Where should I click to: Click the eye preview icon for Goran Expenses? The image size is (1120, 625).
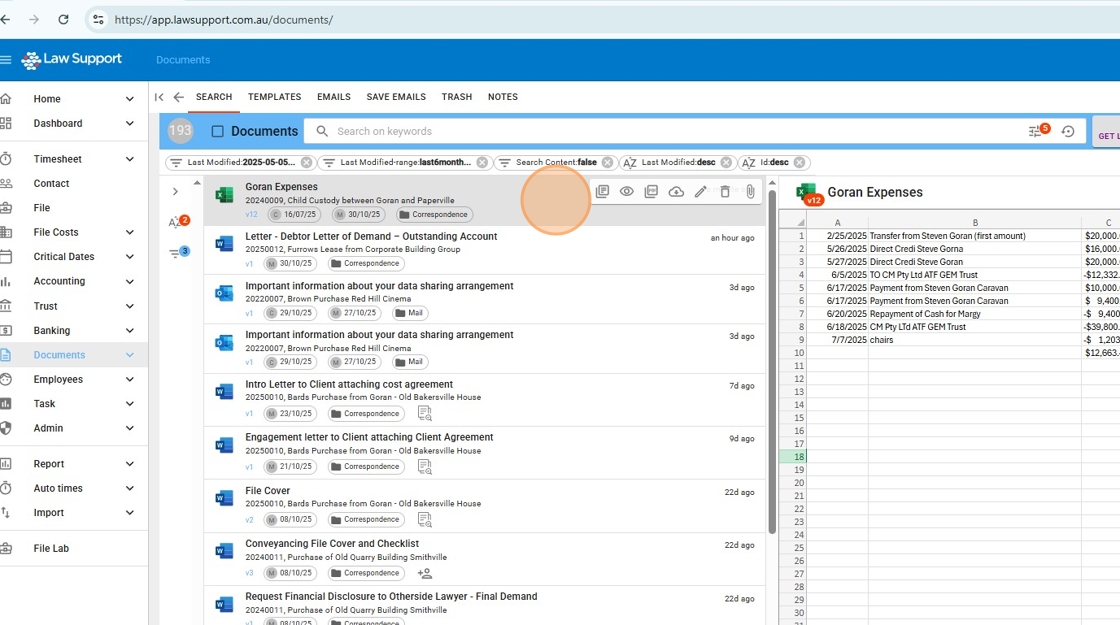[626, 192]
